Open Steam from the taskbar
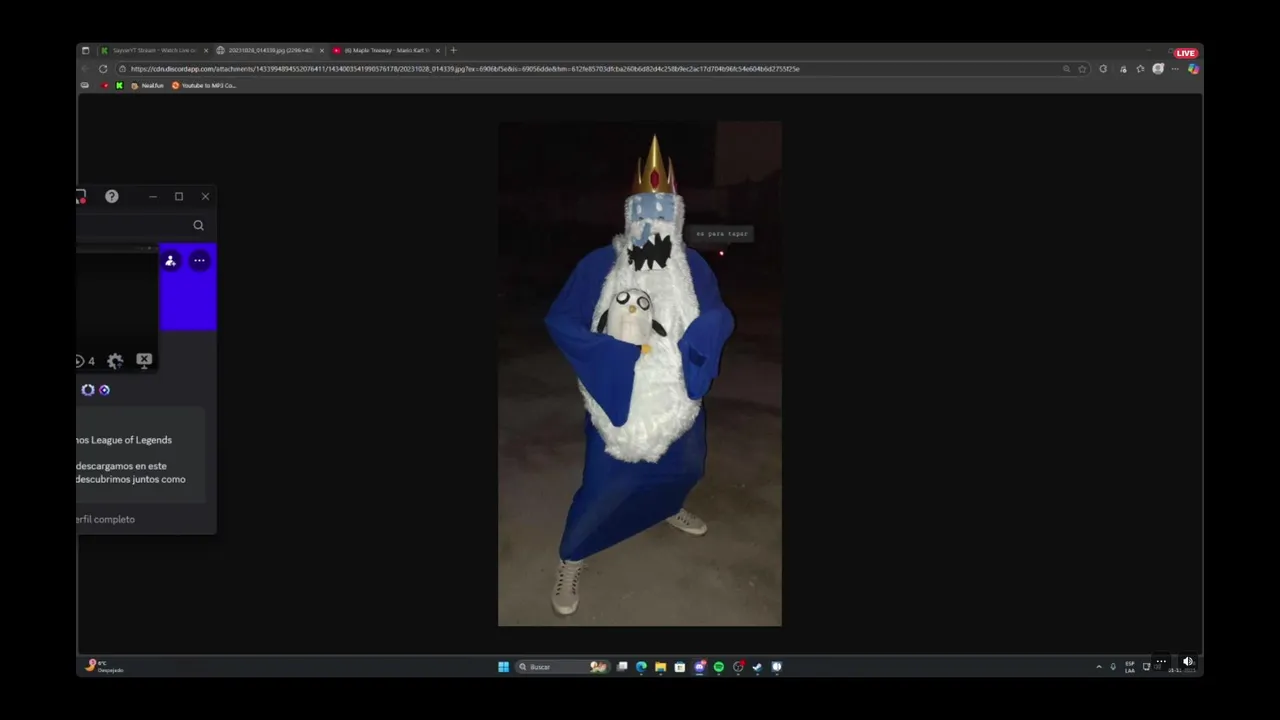Image resolution: width=1280 pixels, height=720 pixels. tap(757, 667)
